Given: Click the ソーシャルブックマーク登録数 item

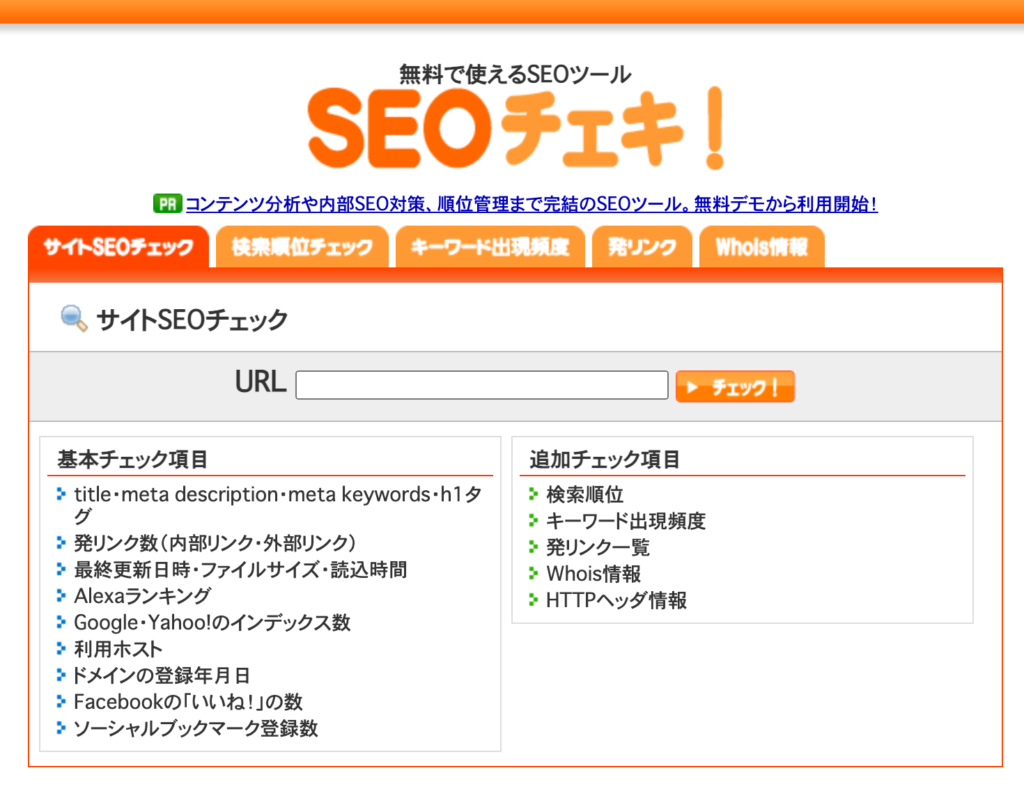Looking at the screenshot, I should (196, 728).
